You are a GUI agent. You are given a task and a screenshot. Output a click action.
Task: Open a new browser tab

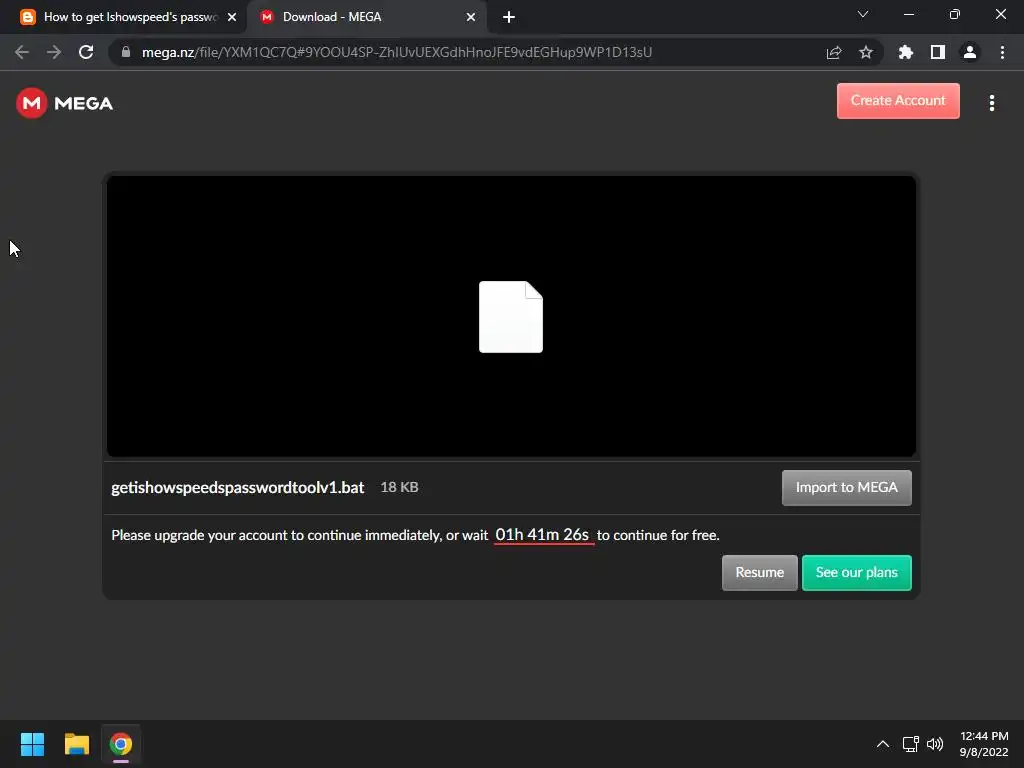[509, 17]
